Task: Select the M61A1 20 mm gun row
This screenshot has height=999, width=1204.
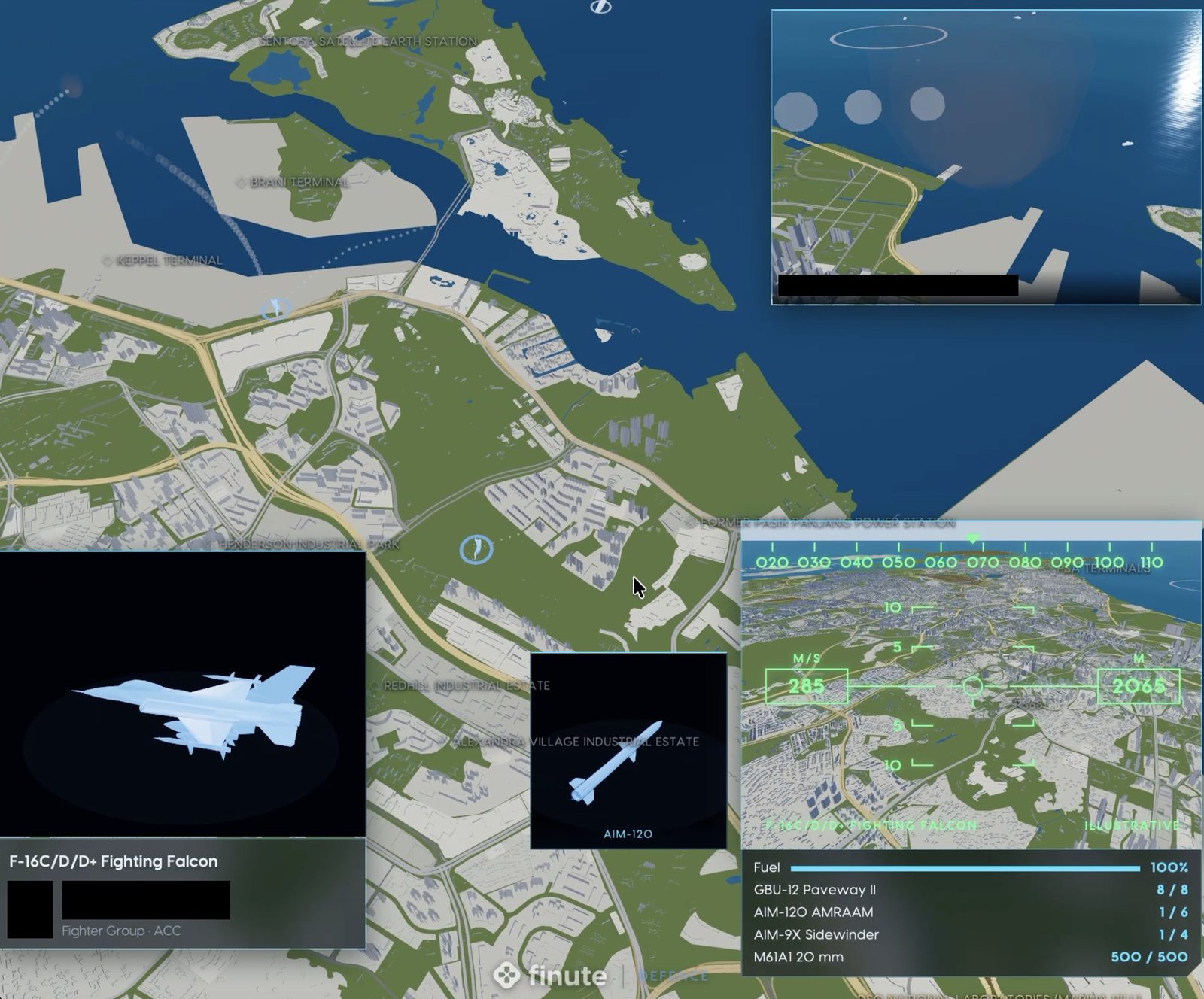Action: 971,958
